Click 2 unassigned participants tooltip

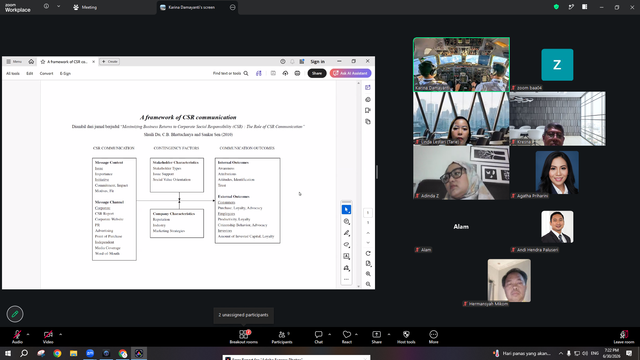243,315
